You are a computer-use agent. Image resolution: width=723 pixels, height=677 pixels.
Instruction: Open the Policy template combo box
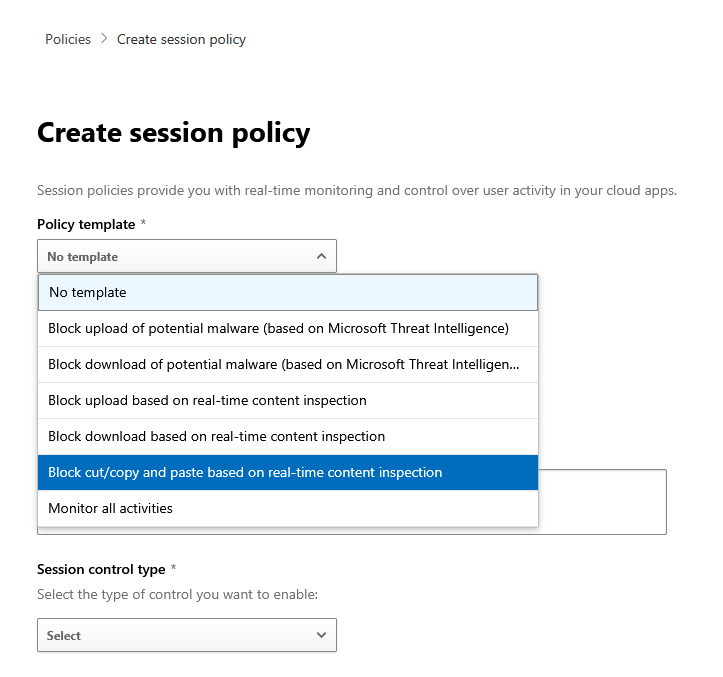187,256
